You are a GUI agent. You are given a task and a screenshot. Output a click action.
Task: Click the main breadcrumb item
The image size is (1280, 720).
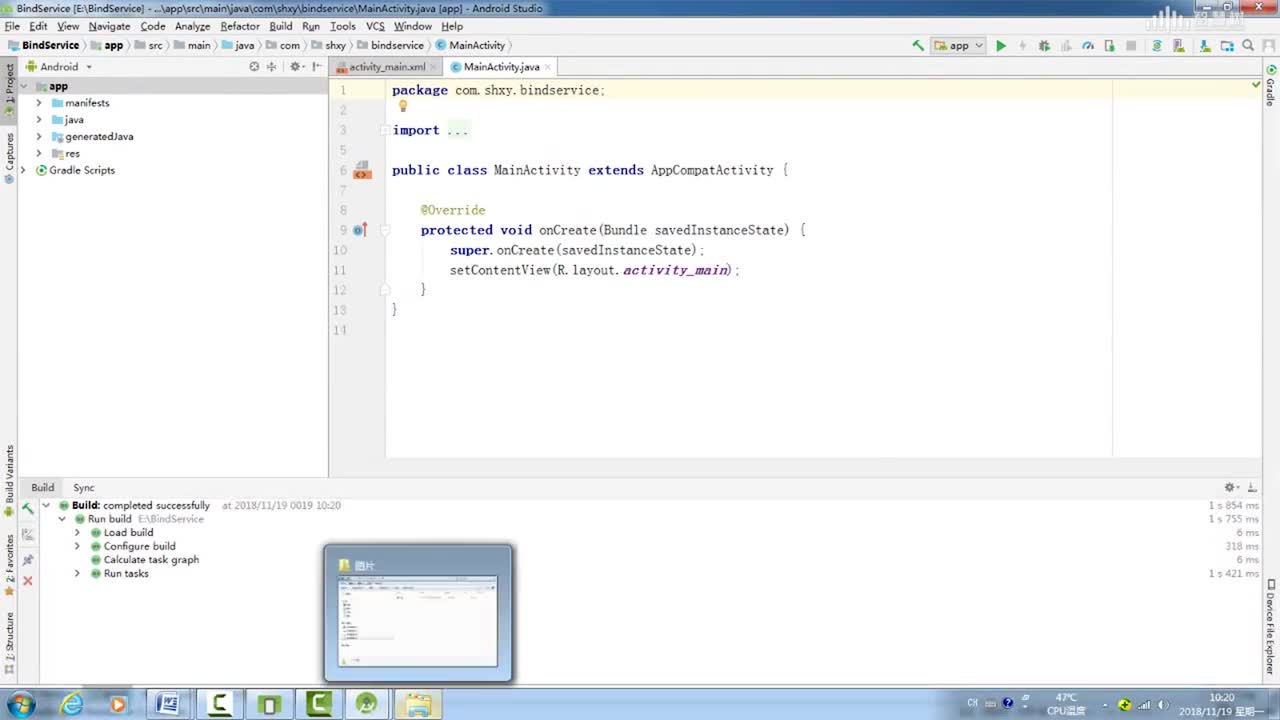(192, 46)
